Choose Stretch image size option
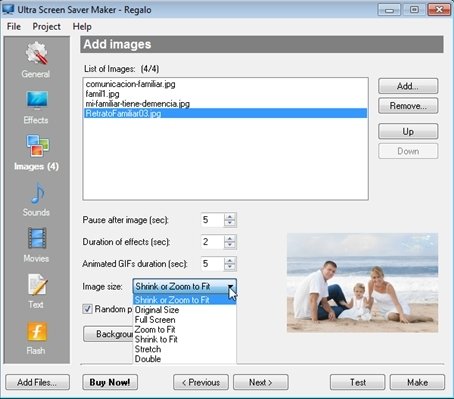Image resolution: width=454 pixels, height=399 pixels. (x=184, y=349)
